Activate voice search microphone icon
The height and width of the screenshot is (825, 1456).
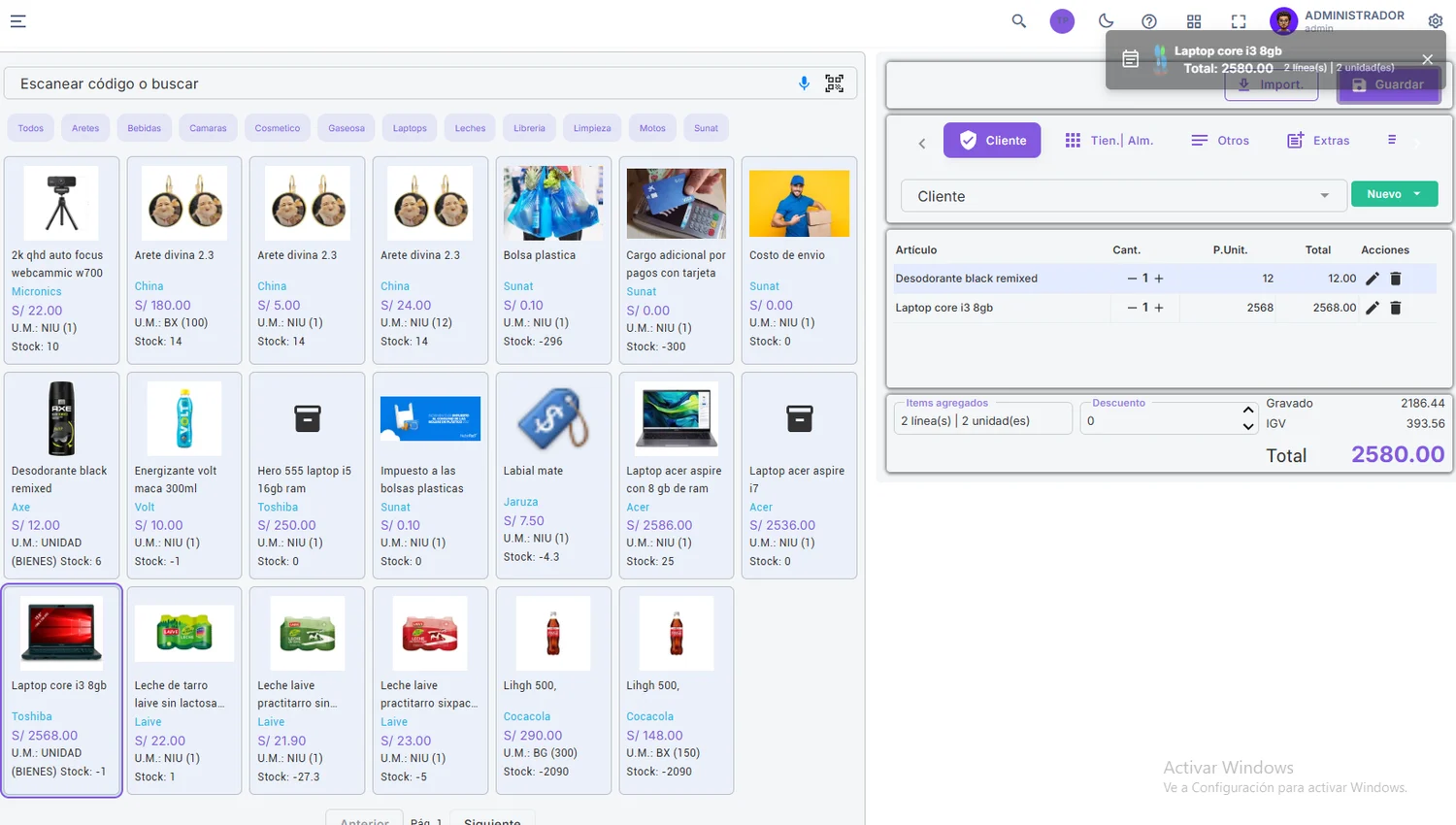[x=804, y=83]
